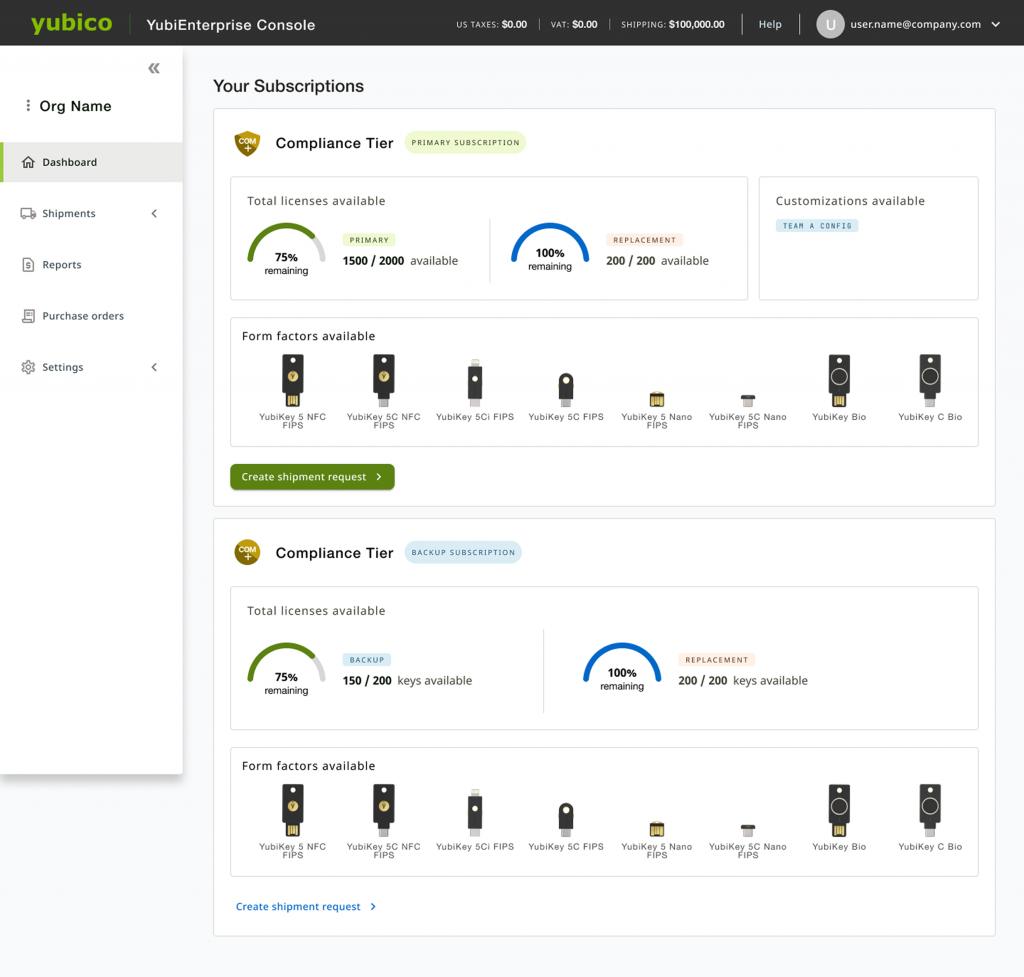Click the primary Compliance Tier shield badge

(247, 143)
